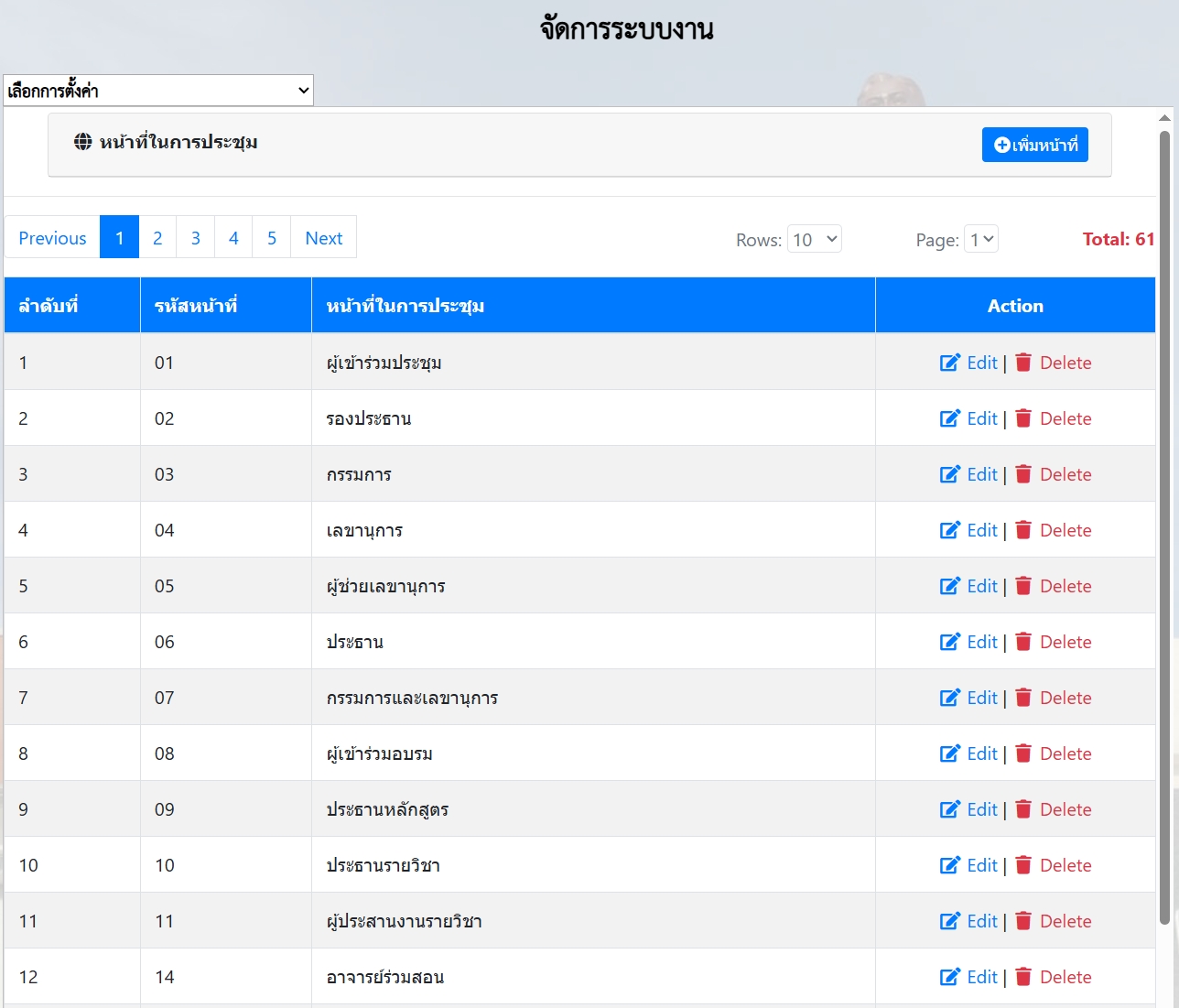Click the trash icon for row 11
Image resolution: width=1179 pixels, height=1008 pixels.
(1023, 921)
